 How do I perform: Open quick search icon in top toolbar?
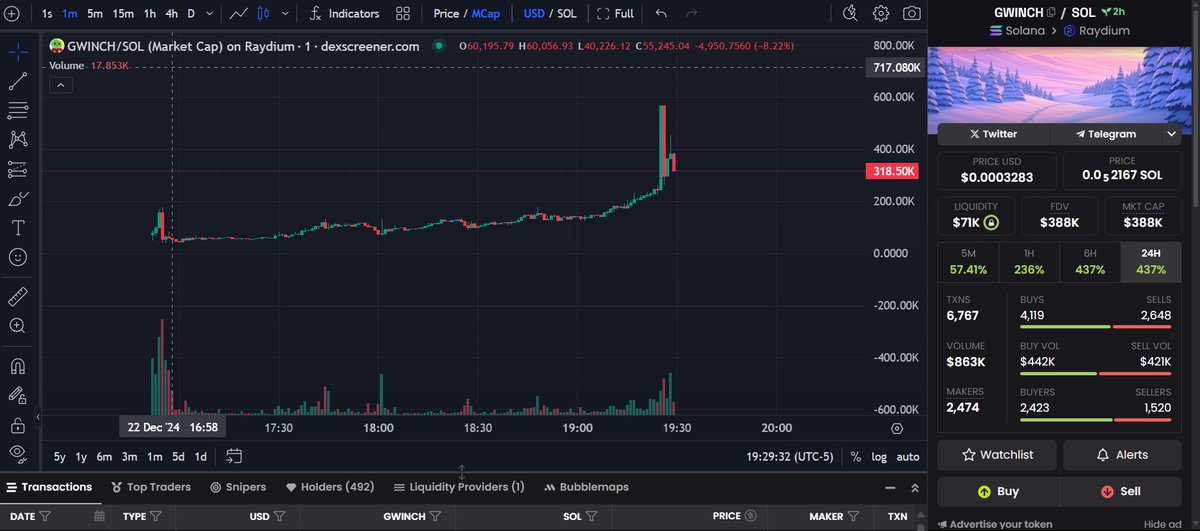pyautogui.click(x=850, y=14)
